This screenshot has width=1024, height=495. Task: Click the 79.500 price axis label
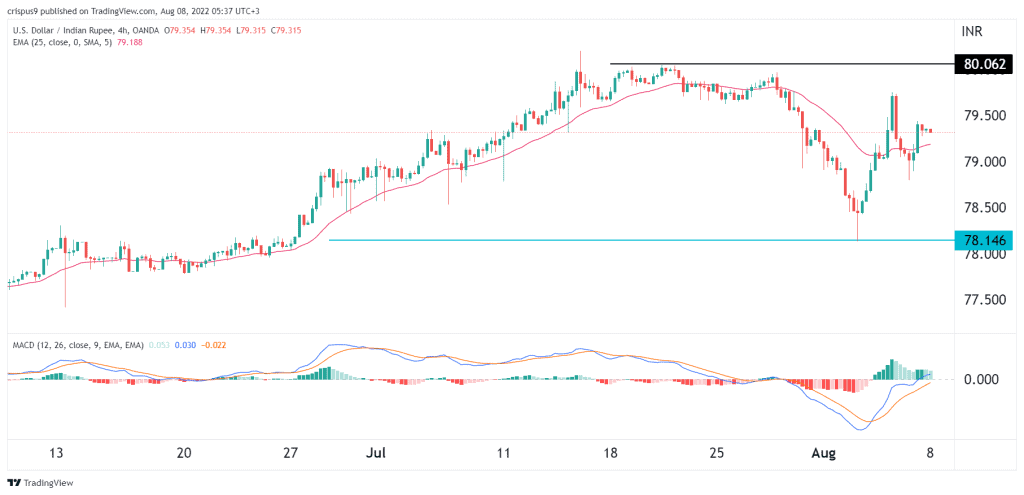pyautogui.click(x=984, y=116)
